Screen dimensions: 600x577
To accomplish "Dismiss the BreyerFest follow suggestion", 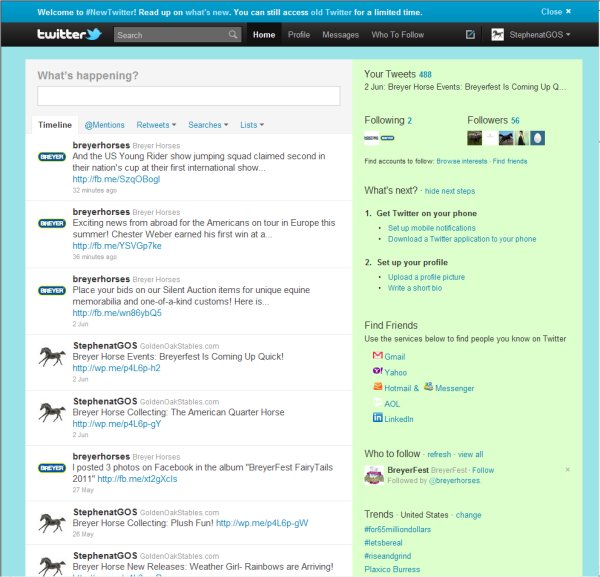I will coord(567,469).
